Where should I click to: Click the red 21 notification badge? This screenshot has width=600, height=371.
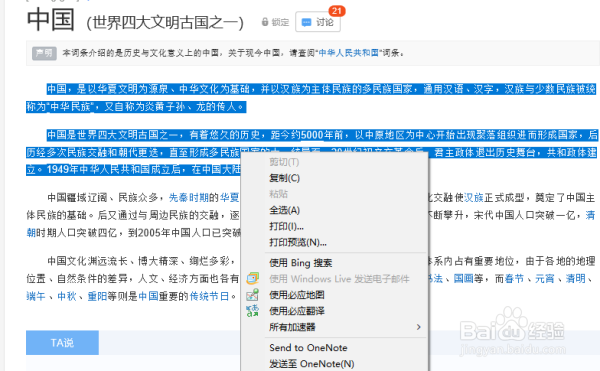tap(337, 11)
